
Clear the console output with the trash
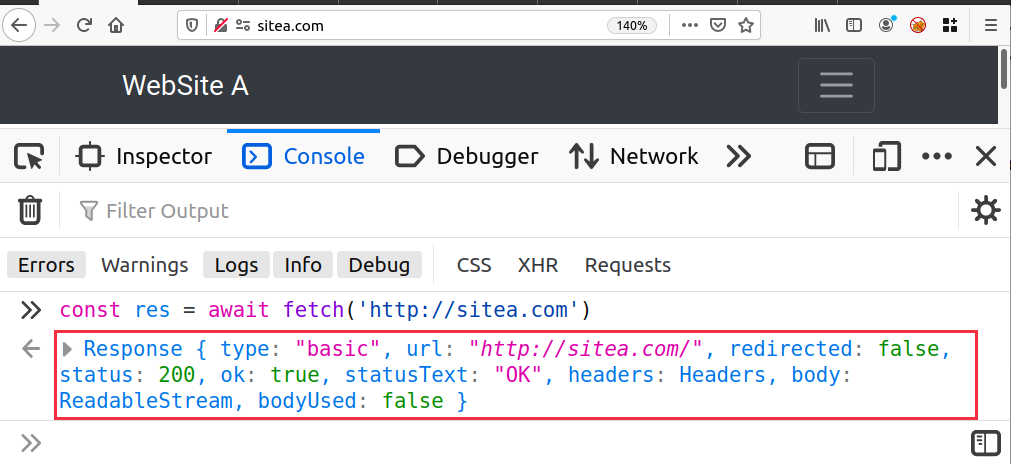point(30,211)
